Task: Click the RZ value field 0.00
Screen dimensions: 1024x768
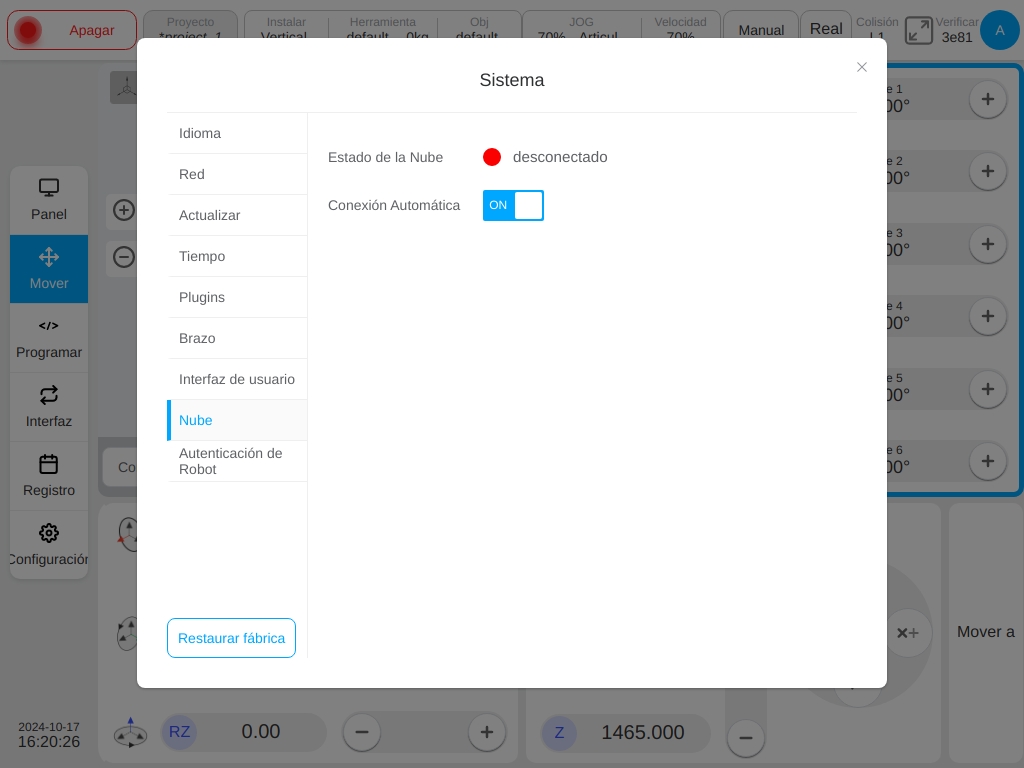Action: (x=261, y=731)
